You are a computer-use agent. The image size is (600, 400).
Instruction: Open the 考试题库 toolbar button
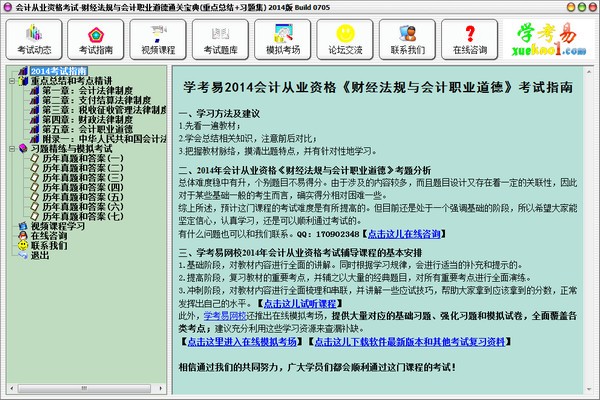220,40
